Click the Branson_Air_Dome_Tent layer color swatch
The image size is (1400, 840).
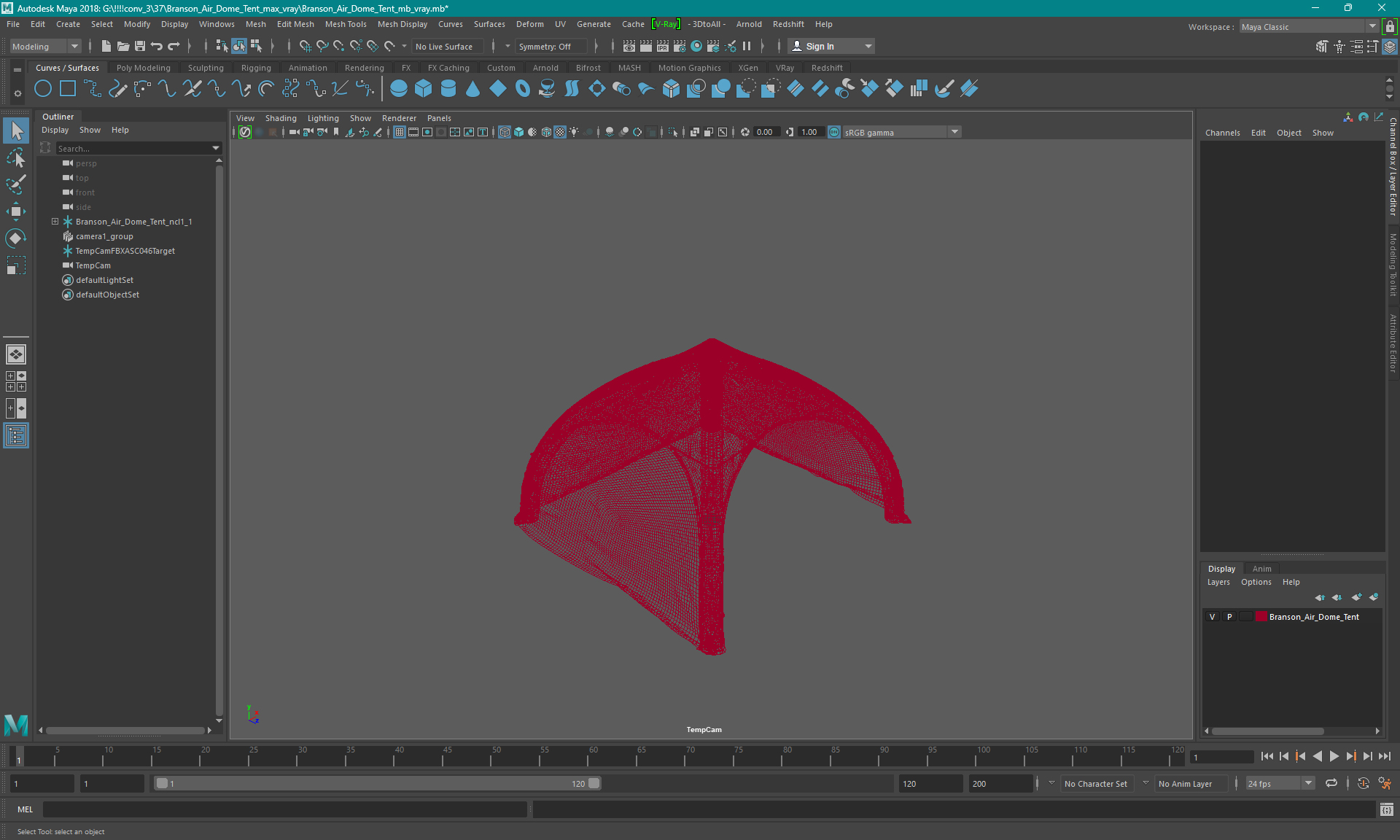[1260, 617]
